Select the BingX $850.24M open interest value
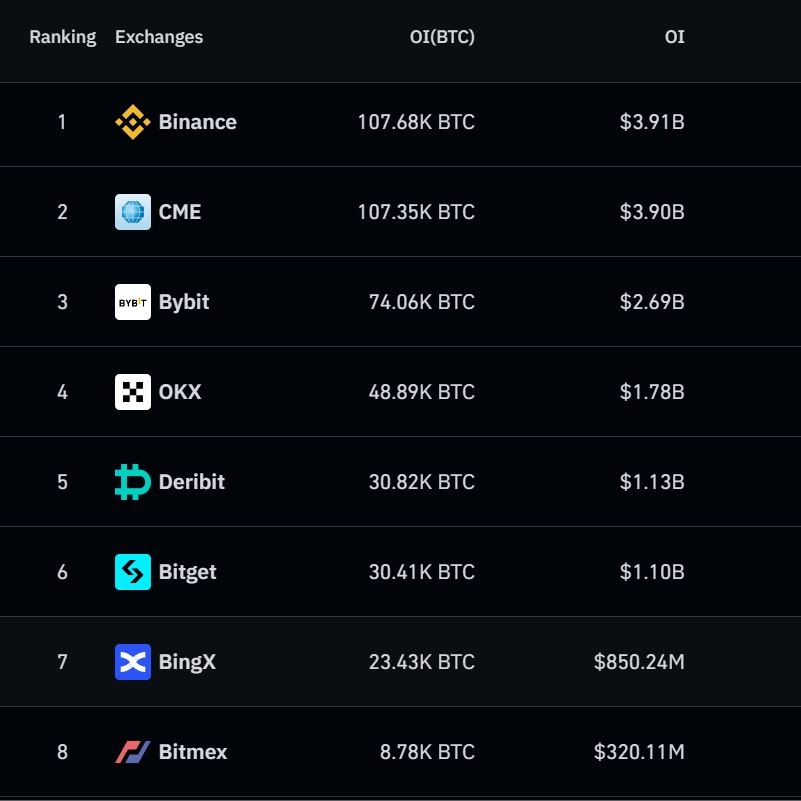This screenshot has width=801, height=801. [x=639, y=662]
